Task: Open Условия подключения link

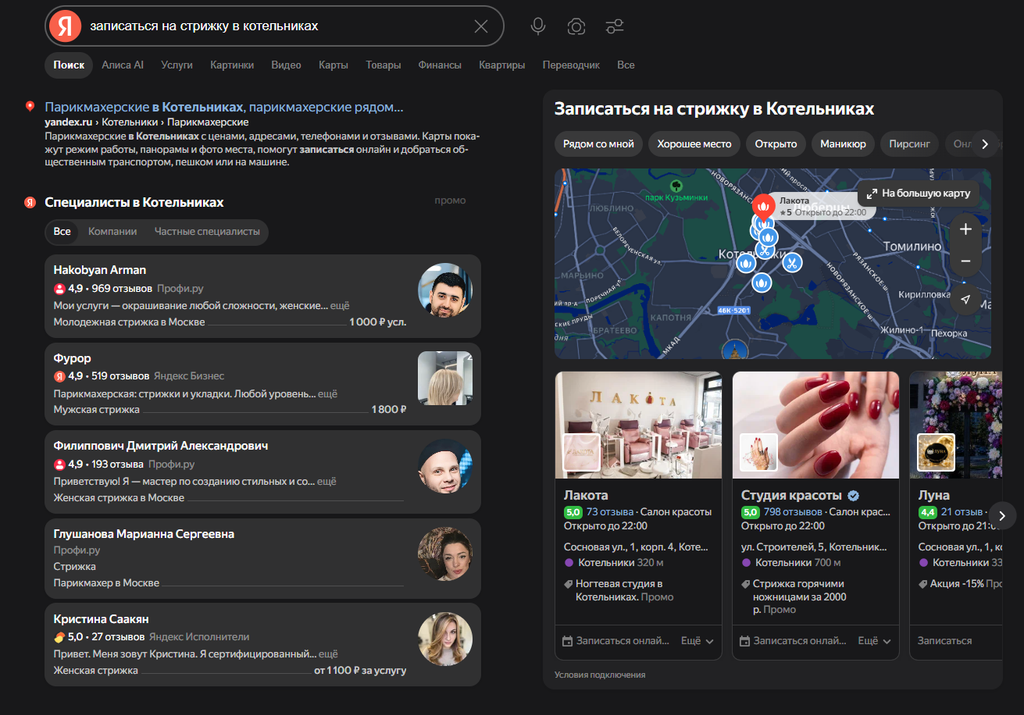Action: 600,675
